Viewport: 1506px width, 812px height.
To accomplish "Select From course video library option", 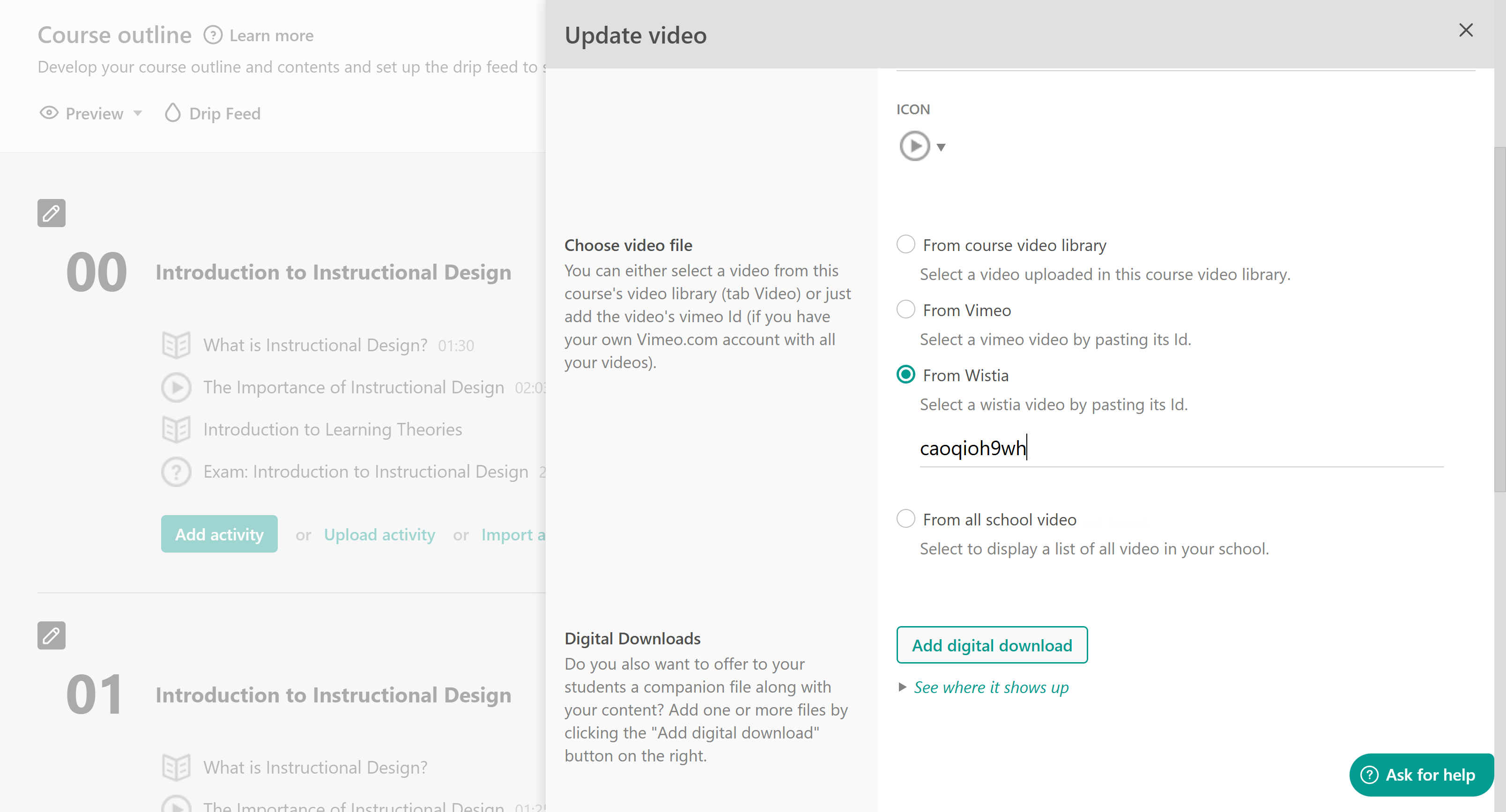I will coord(905,244).
